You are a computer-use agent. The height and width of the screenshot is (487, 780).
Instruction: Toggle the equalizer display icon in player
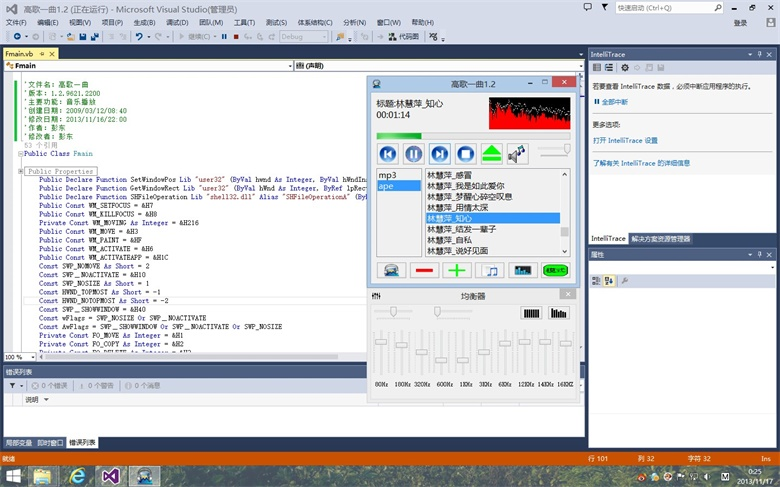click(522, 270)
